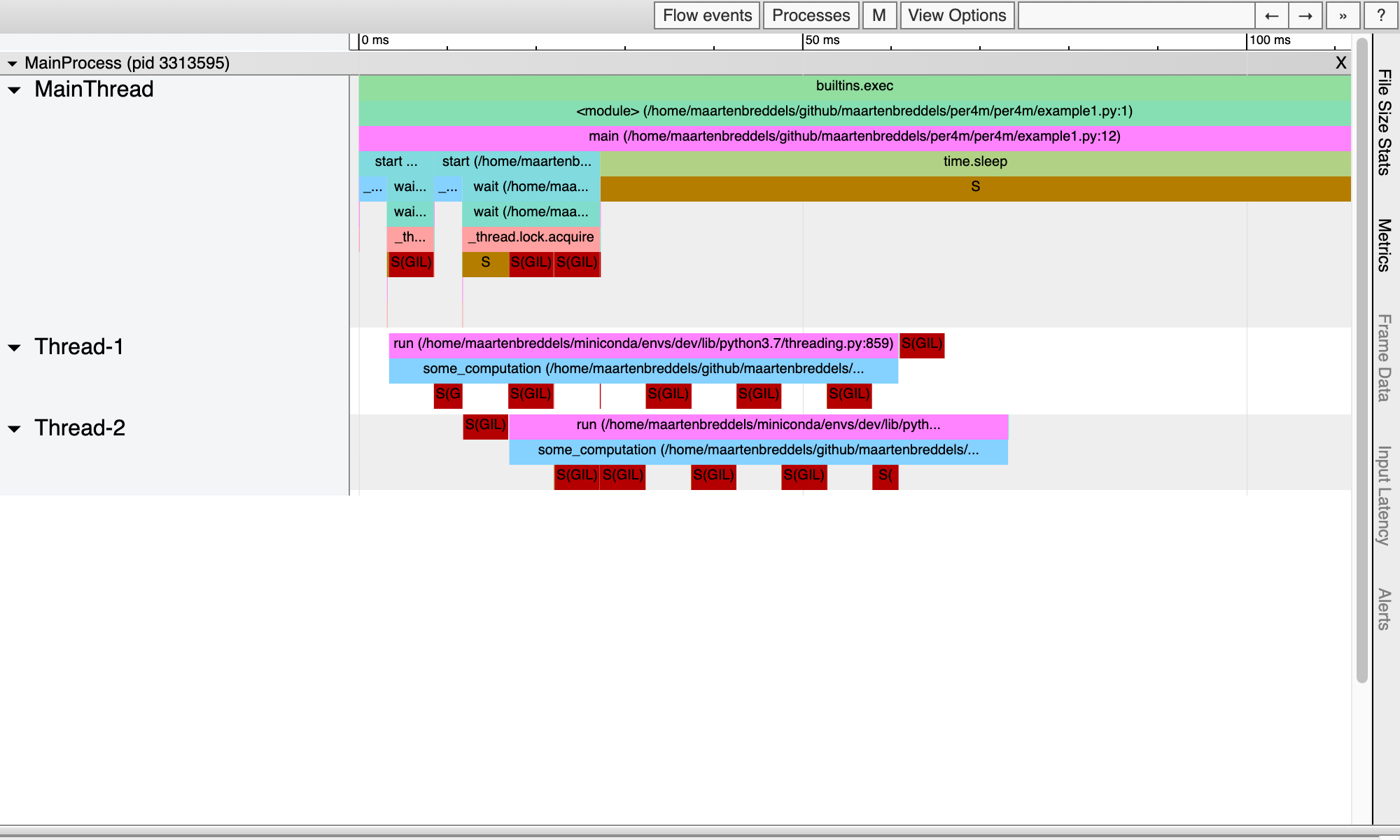
Task: Select the builtins.exec slice
Action: pos(854,86)
